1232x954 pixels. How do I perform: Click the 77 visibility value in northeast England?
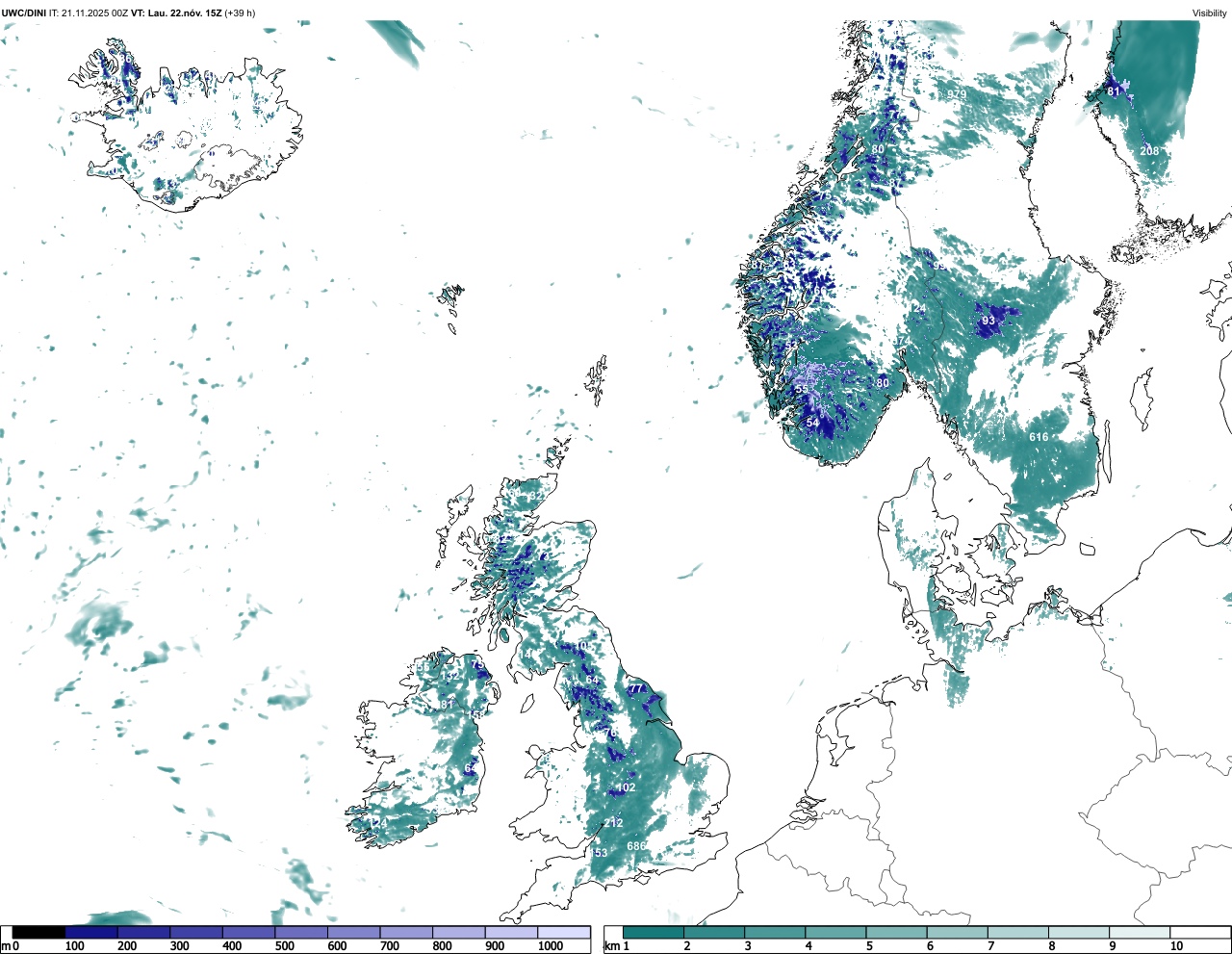point(637,689)
